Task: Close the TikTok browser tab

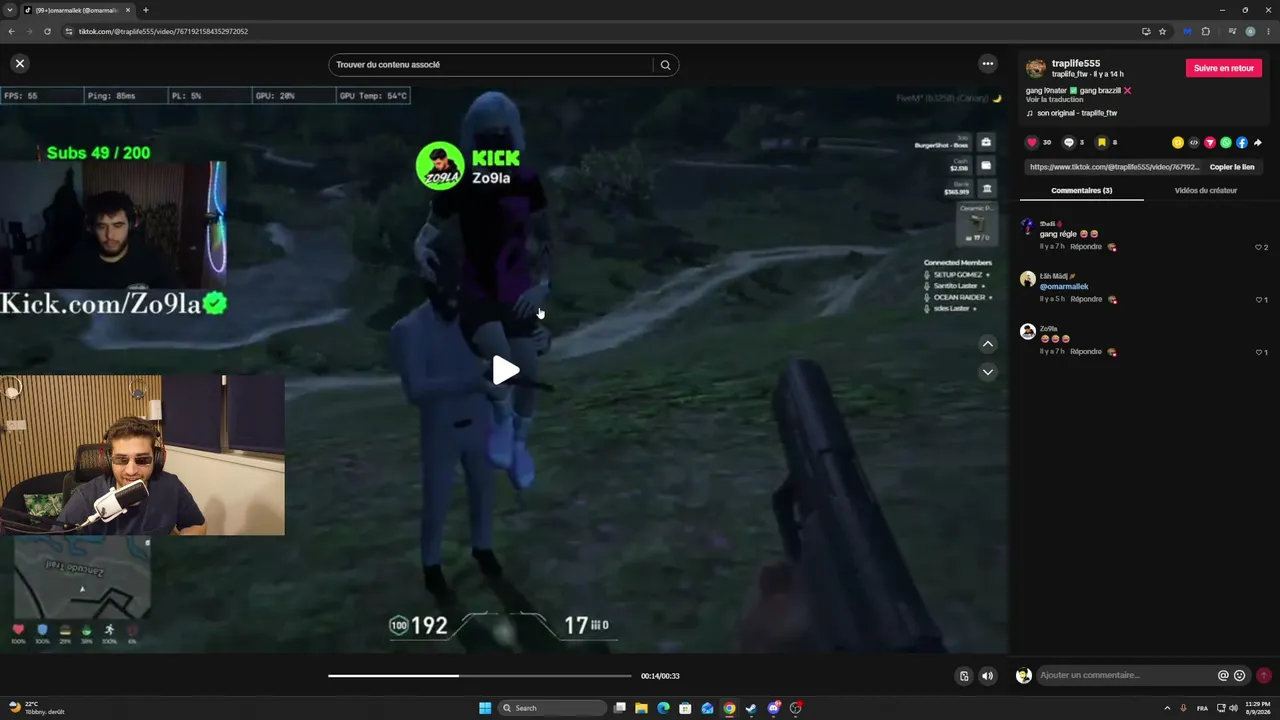Action: [128, 10]
